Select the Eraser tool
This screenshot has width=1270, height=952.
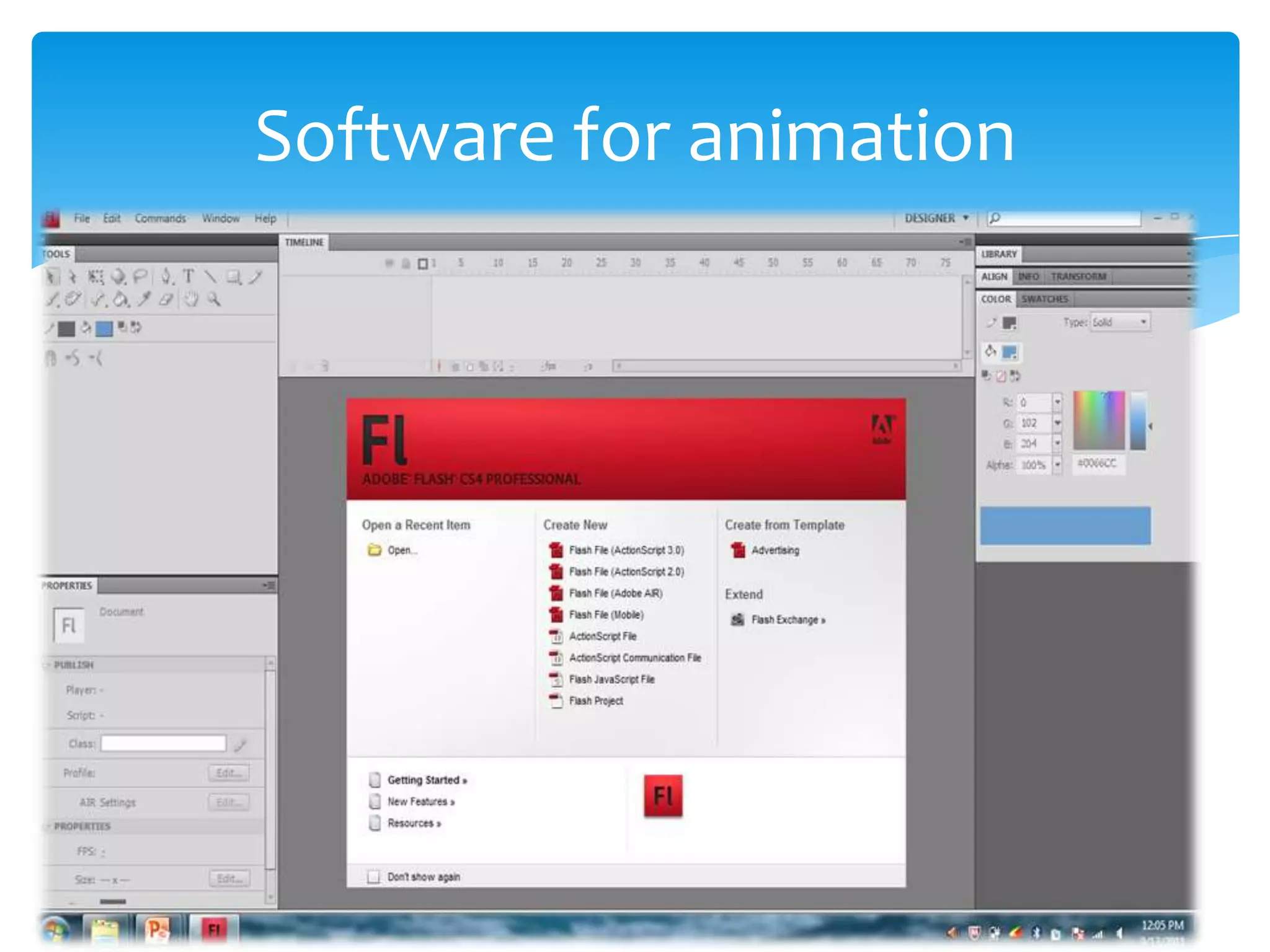click(x=166, y=300)
